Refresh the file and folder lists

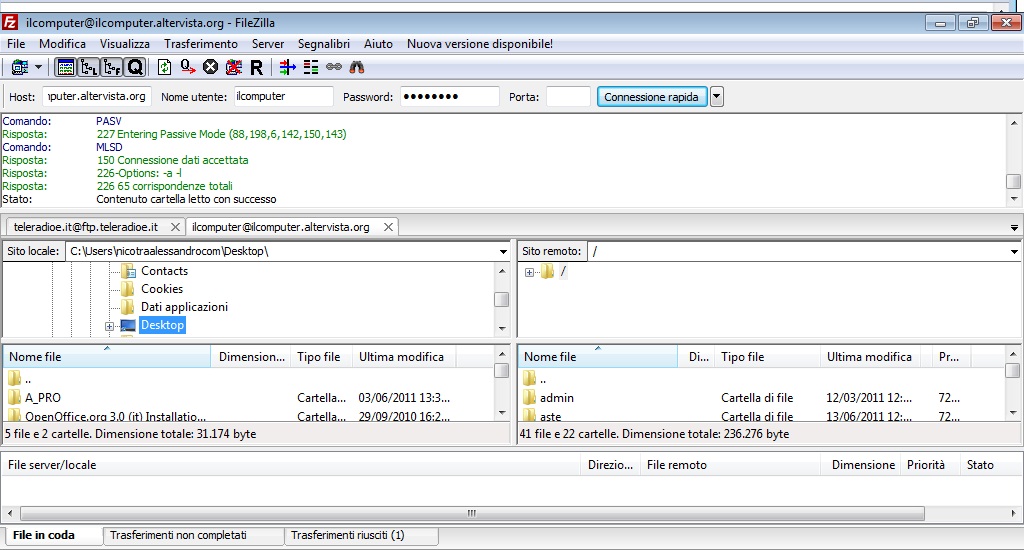[165, 67]
